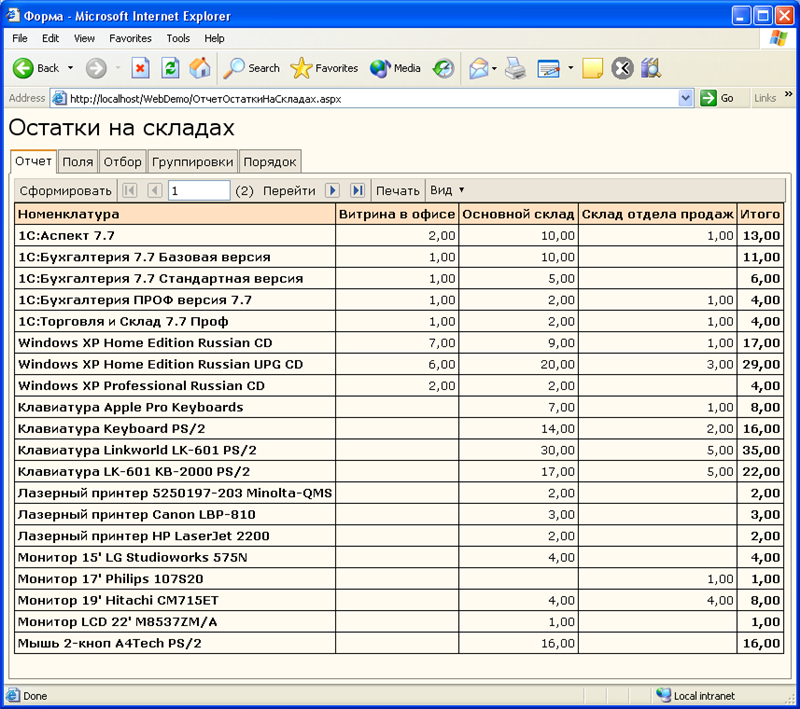Open the Media pane

pos(395,68)
